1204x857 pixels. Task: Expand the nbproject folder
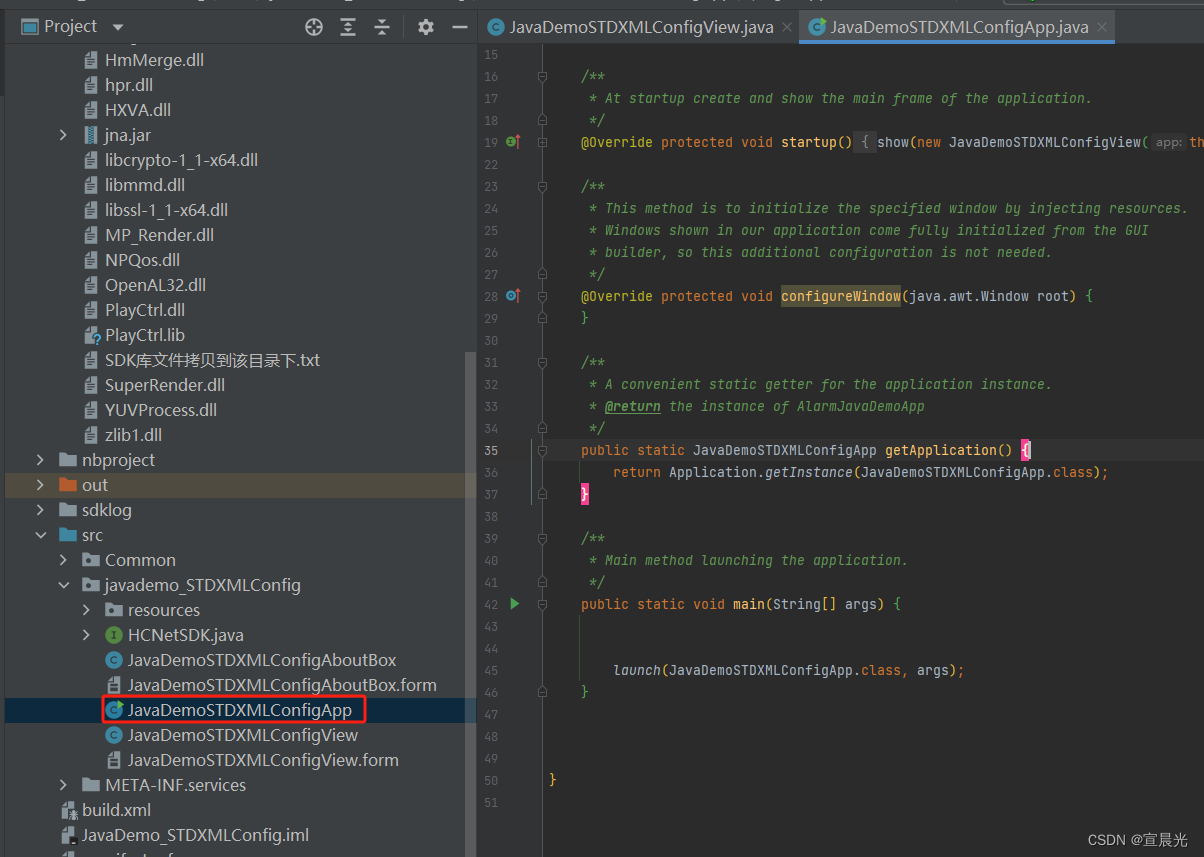[x=41, y=460]
